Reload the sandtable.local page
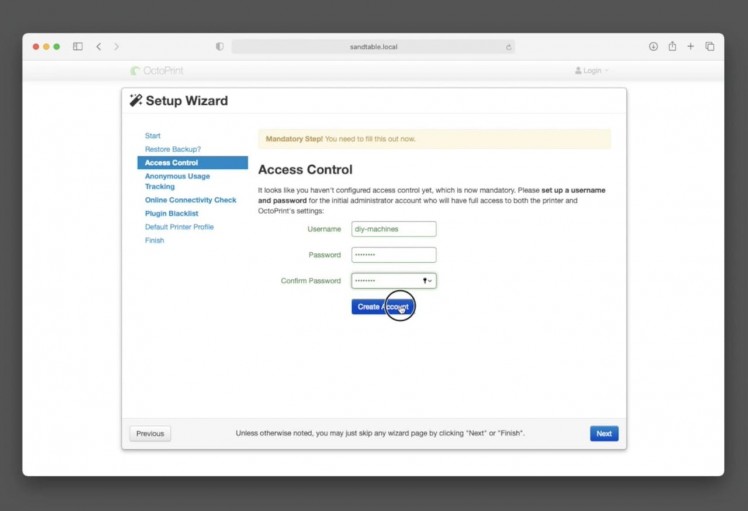Screen dimensions: 748x511 click(x=509, y=47)
